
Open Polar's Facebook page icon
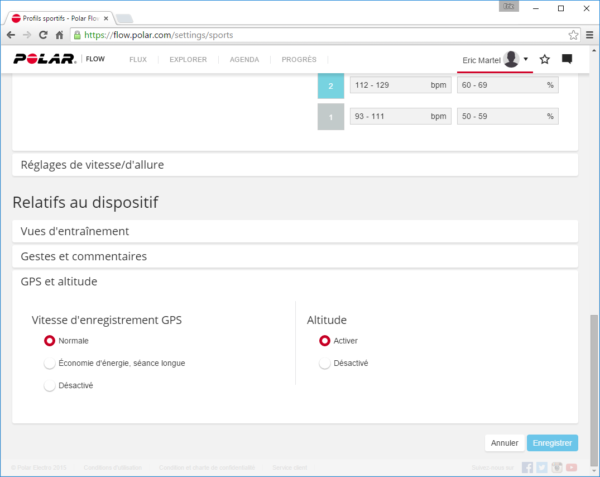coord(527,467)
